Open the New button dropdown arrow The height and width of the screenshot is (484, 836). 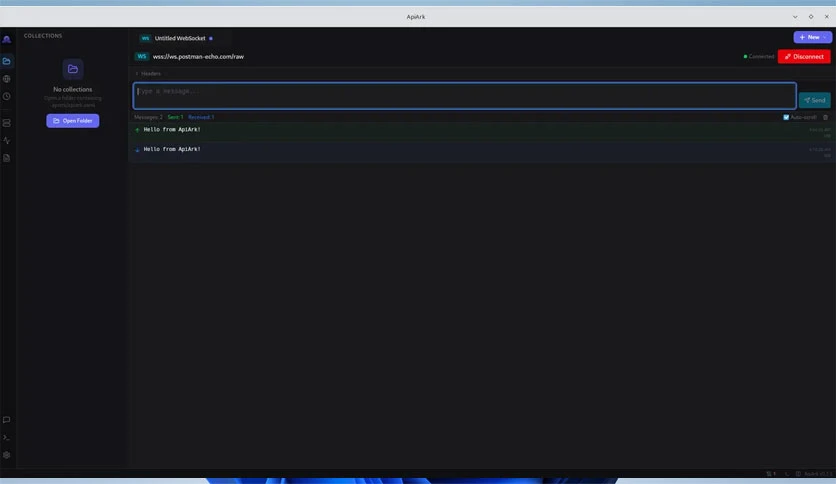pyautogui.click(x=825, y=37)
